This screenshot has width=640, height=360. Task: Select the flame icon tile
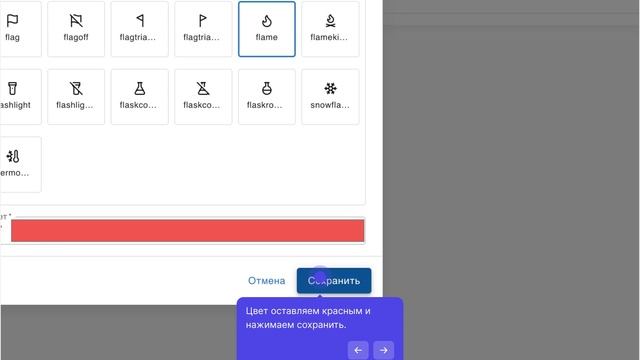click(267, 29)
